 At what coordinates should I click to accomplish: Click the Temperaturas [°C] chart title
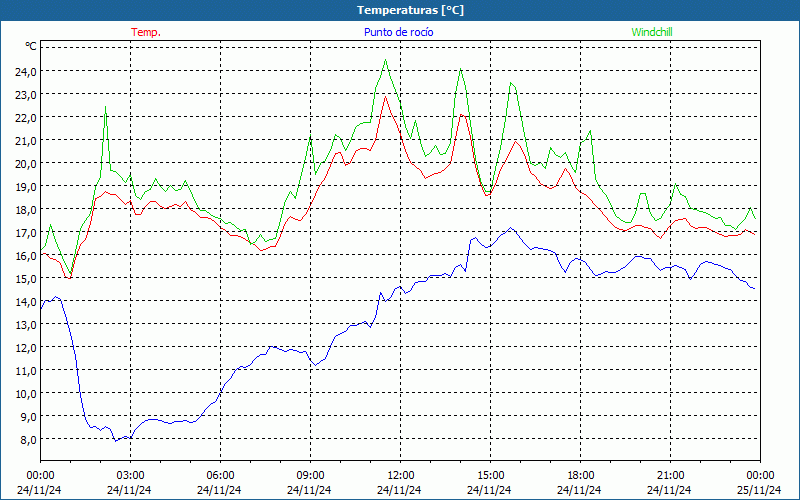(x=410, y=10)
